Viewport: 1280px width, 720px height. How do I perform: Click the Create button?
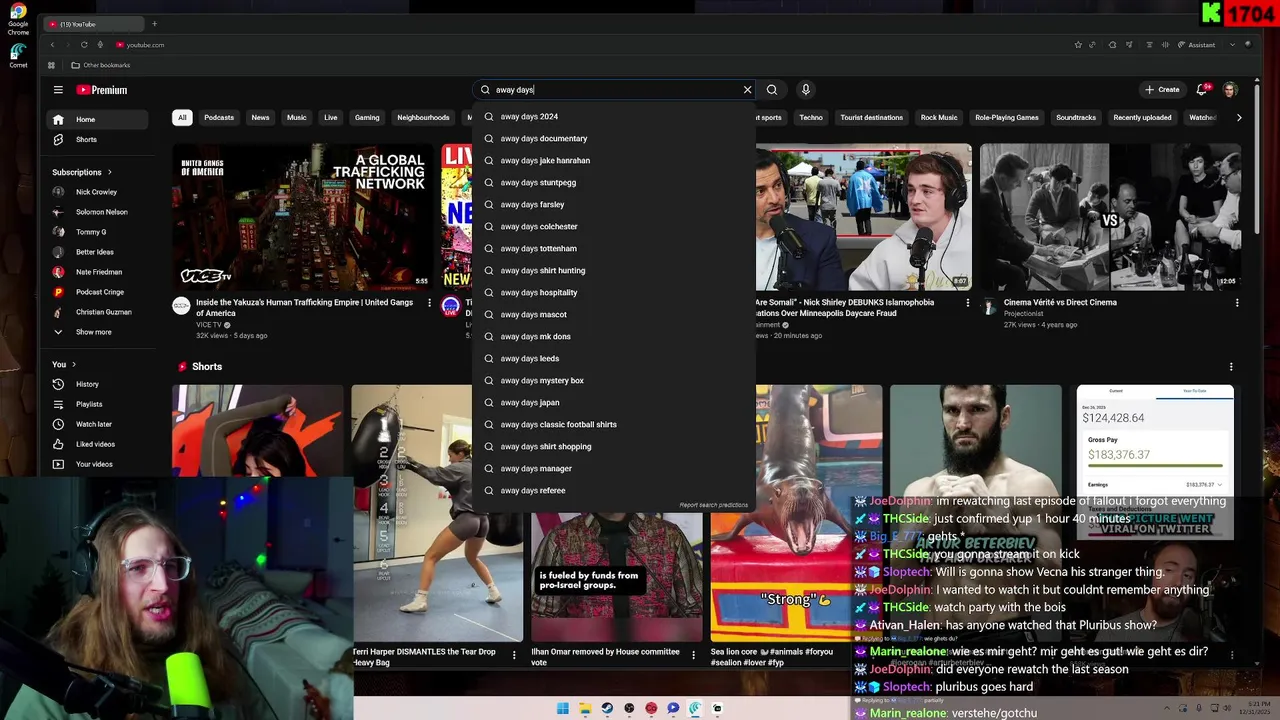[1162, 90]
